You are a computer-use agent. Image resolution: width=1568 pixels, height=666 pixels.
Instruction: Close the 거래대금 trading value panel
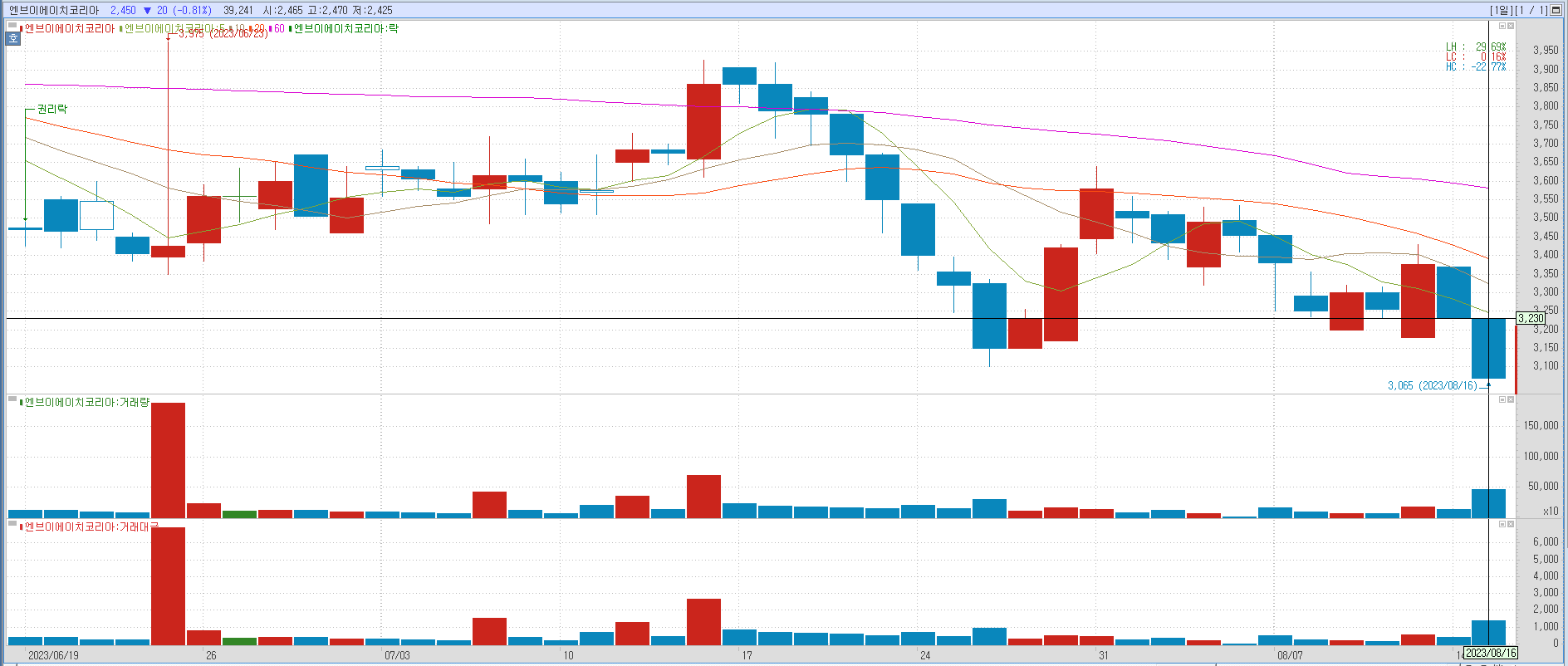1511,524
